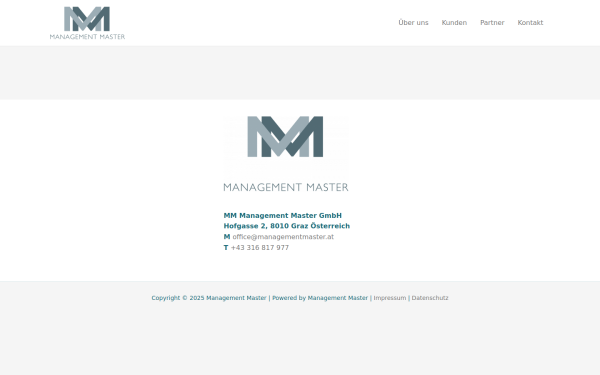The image size is (600, 375).
Task: Click address Hofgasse 2, 8010 Graz Österreich
Action: point(287,226)
